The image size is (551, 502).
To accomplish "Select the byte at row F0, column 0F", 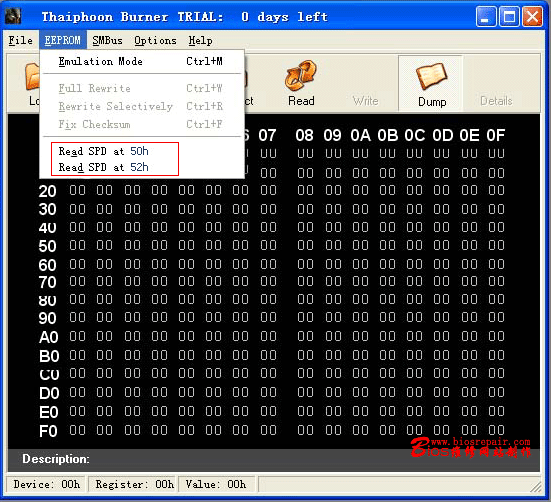I will click(x=496, y=430).
